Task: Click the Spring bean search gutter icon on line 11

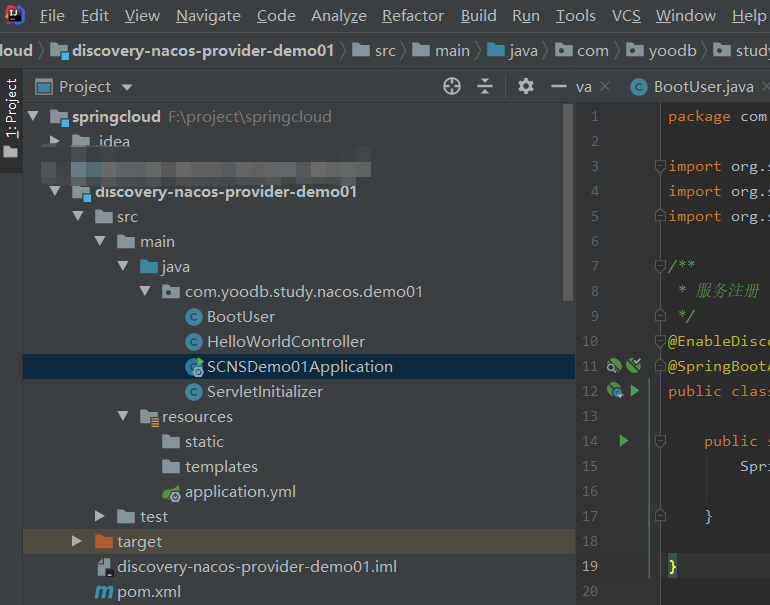Action: pyautogui.click(x=614, y=365)
